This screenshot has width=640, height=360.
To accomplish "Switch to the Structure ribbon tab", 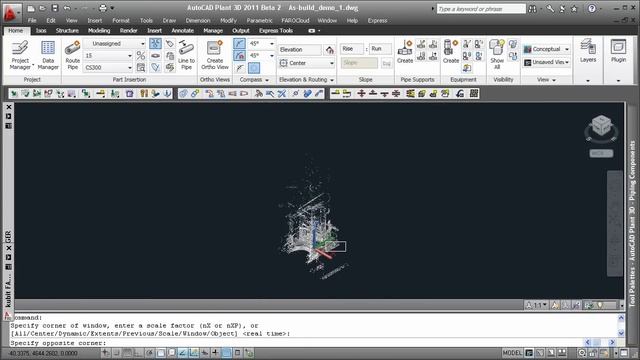I will click(67, 31).
